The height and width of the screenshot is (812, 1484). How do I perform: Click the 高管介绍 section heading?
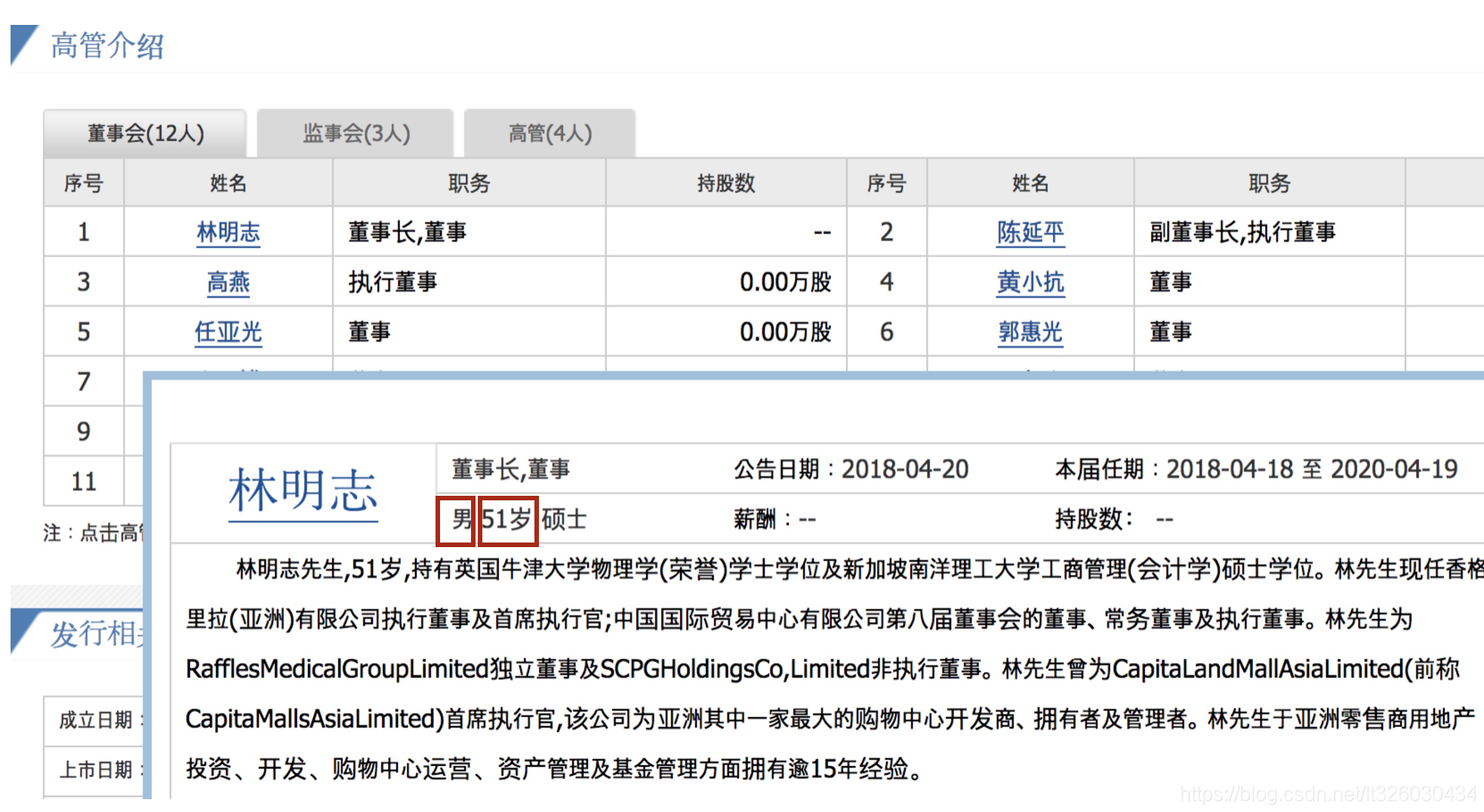(107, 45)
